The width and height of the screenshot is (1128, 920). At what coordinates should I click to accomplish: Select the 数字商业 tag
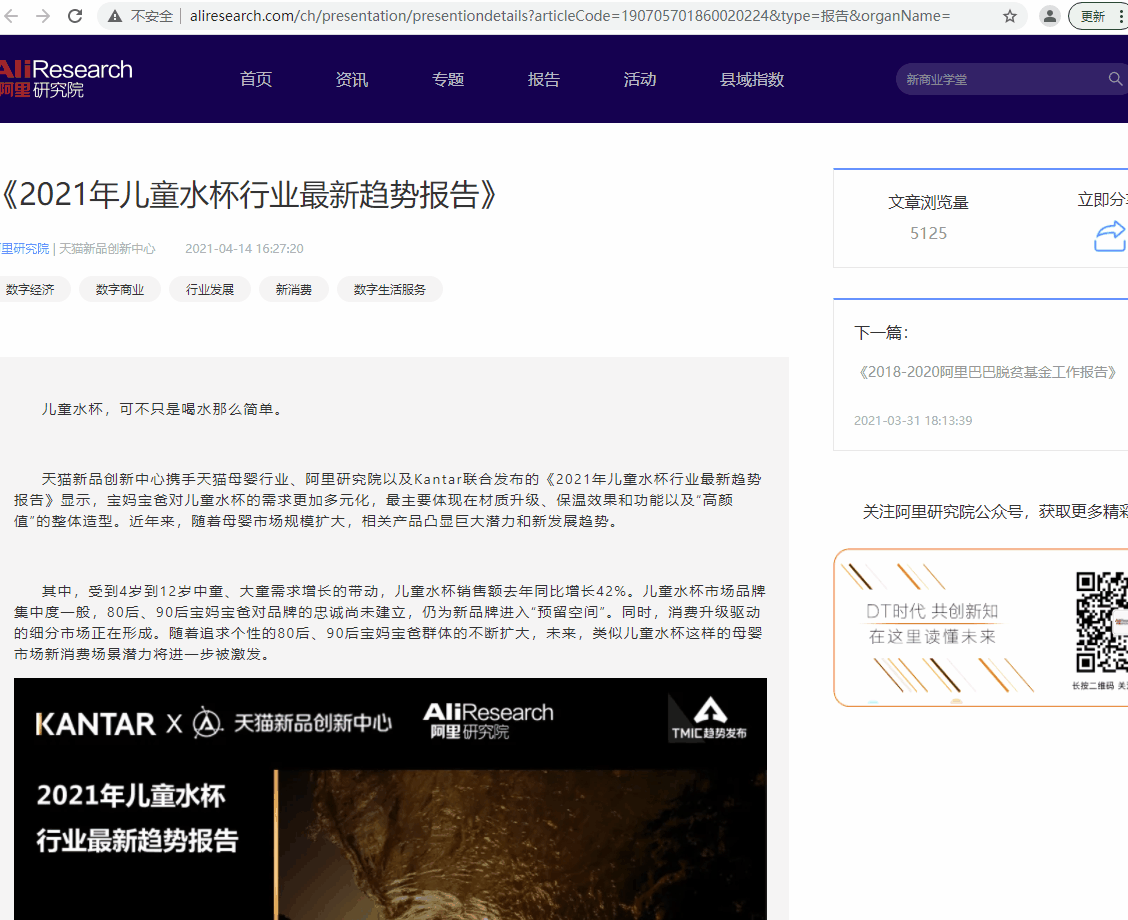pos(119,289)
